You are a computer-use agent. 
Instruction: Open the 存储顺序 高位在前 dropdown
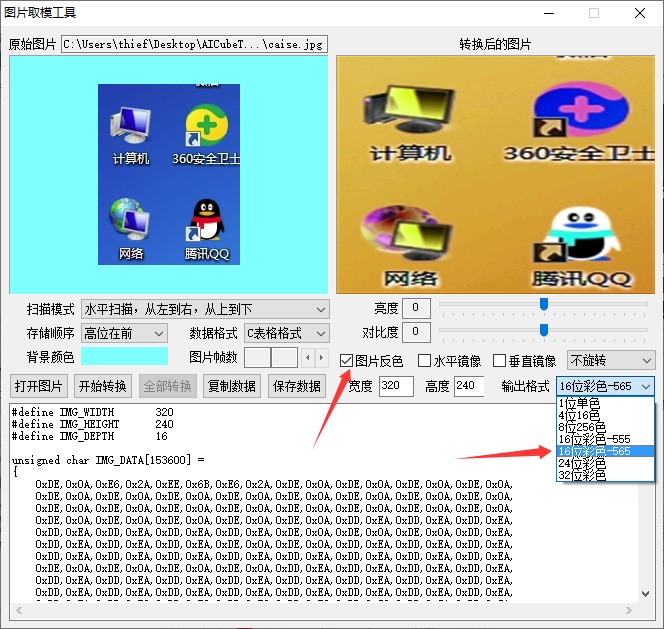124,333
